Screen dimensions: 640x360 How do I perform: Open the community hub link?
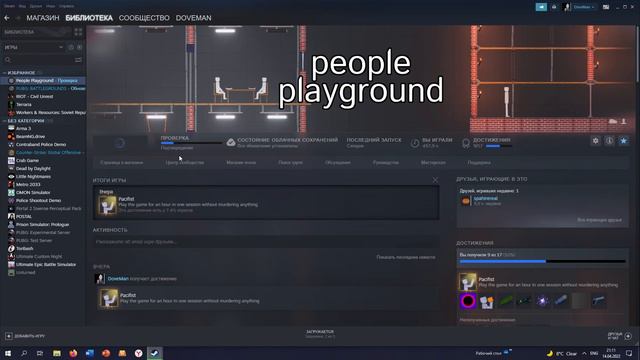click(x=184, y=163)
